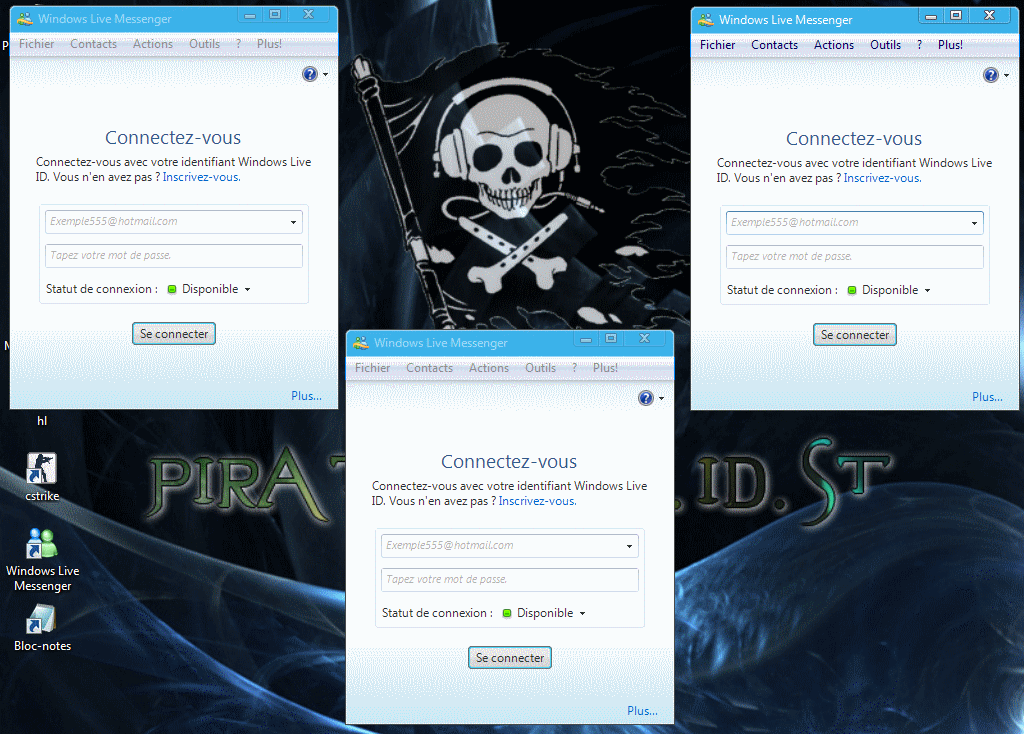Screen dimensions: 1024x734
Task: Click the title bar Messenger icon of the left window
Action: 25,19
